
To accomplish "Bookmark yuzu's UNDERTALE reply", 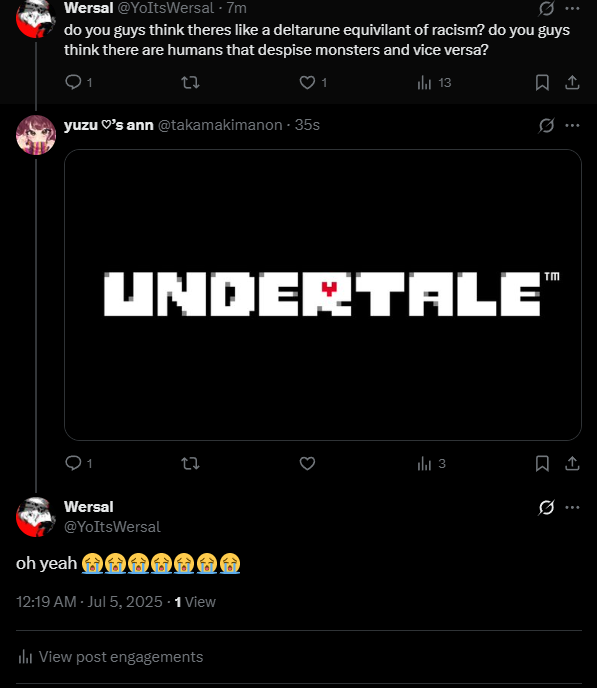I will (542, 463).
